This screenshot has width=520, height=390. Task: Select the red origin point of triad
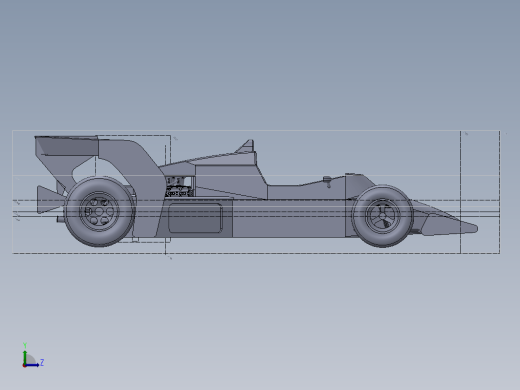[24, 366]
